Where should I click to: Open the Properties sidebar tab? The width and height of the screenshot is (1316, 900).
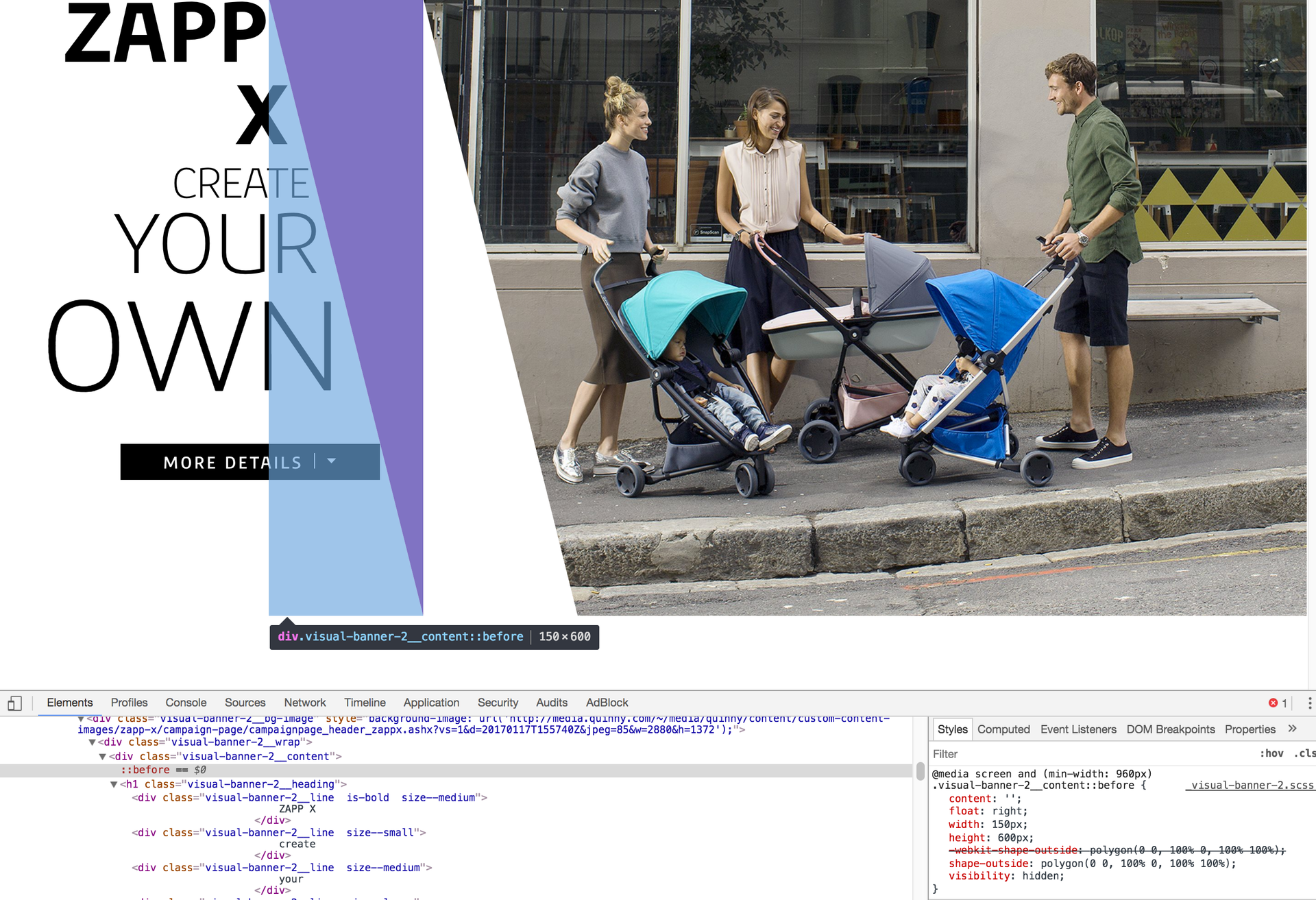(1250, 729)
